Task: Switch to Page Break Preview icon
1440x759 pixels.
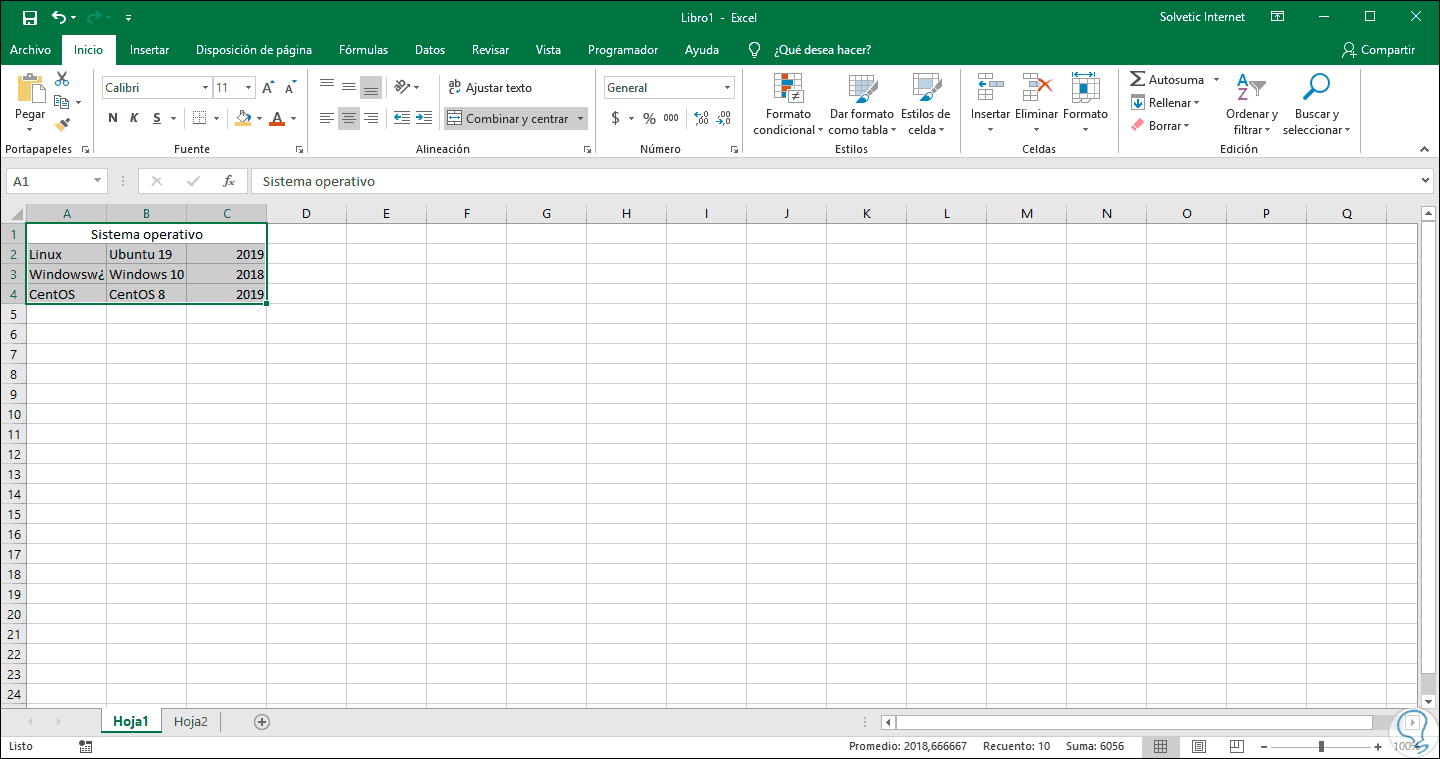Action: (x=1237, y=746)
